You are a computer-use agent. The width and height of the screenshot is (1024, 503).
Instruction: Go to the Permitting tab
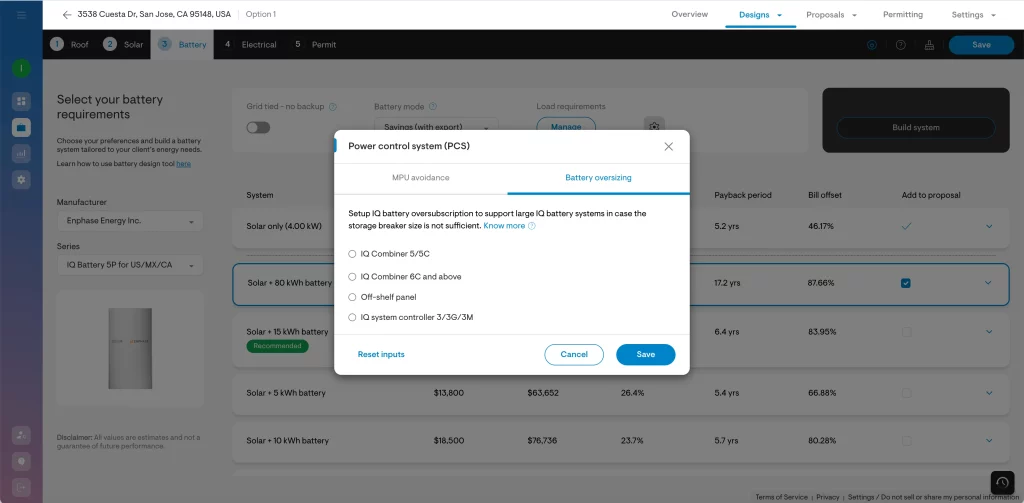(x=902, y=15)
